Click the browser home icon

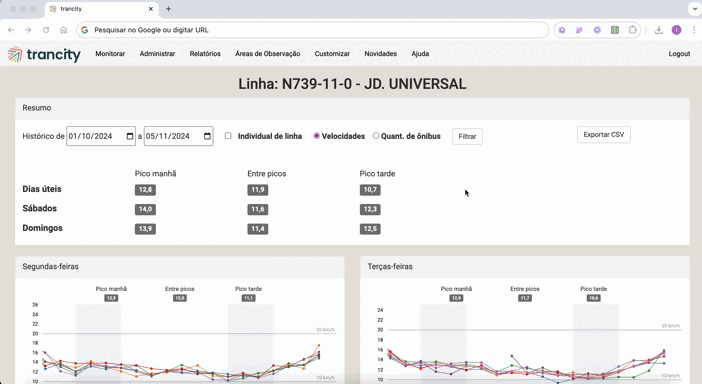tap(64, 30)
